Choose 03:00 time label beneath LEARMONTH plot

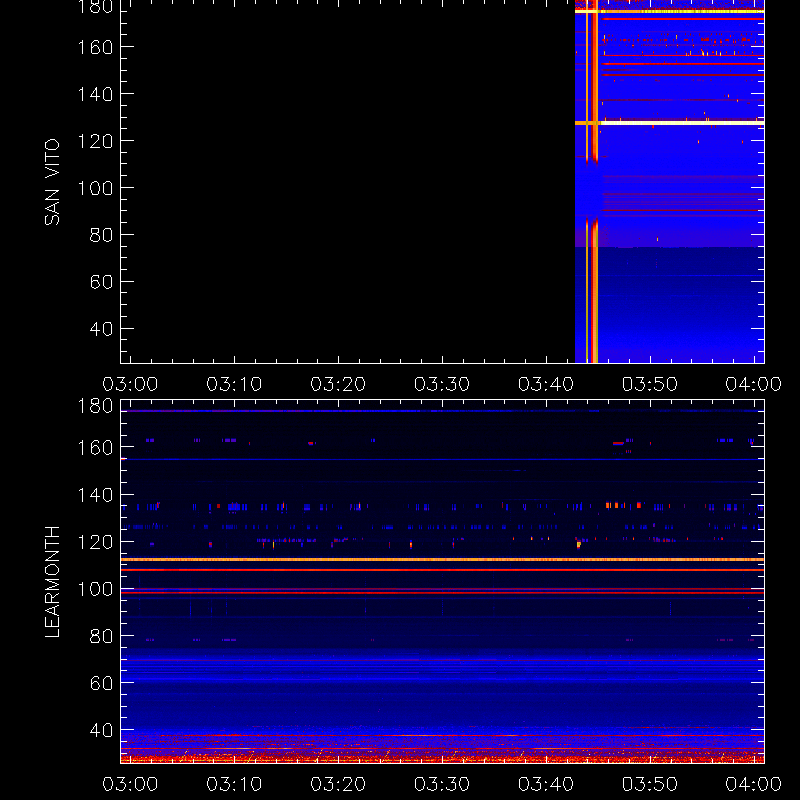pos(130,784)
